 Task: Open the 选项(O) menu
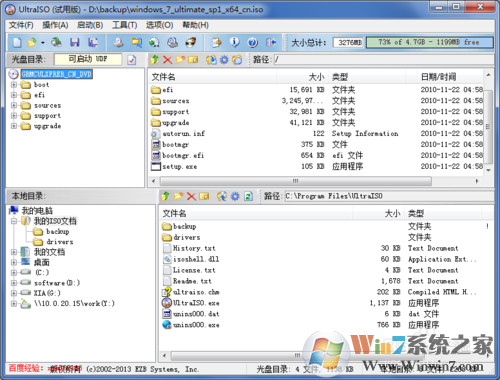160,25
